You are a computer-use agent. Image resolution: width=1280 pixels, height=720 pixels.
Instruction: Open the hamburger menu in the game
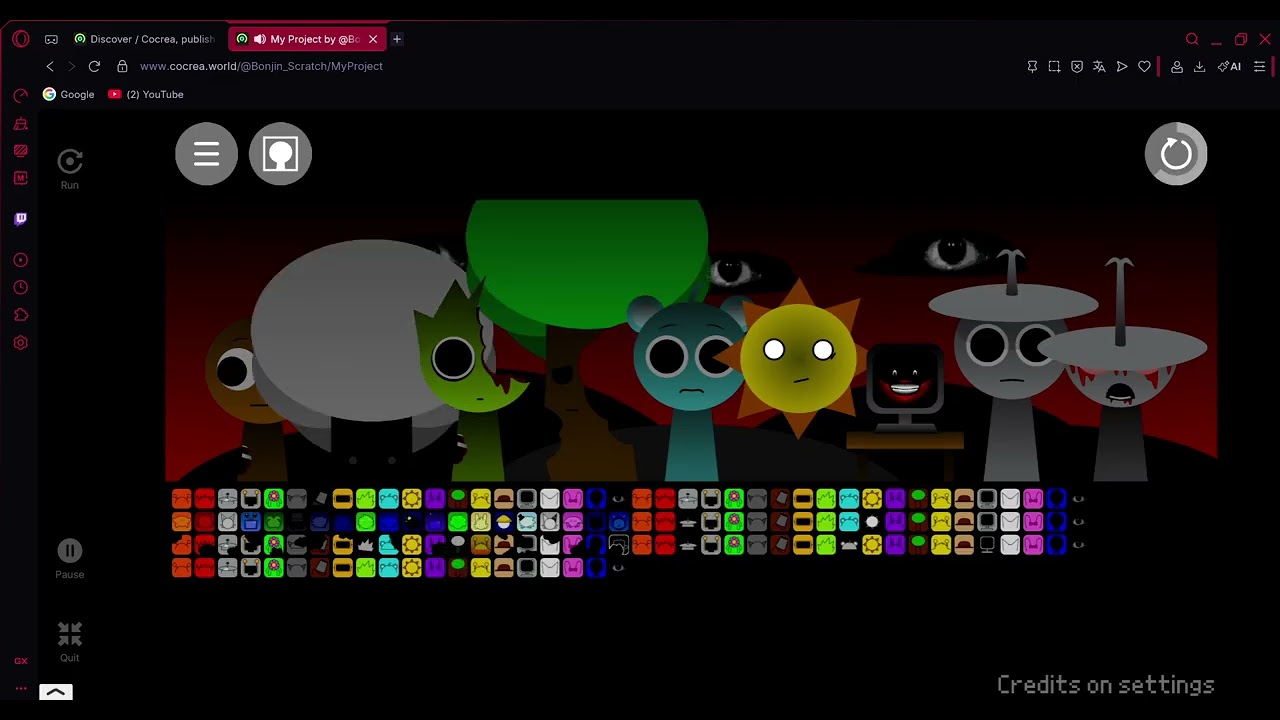pyautogui.click(x=206, y=154)
